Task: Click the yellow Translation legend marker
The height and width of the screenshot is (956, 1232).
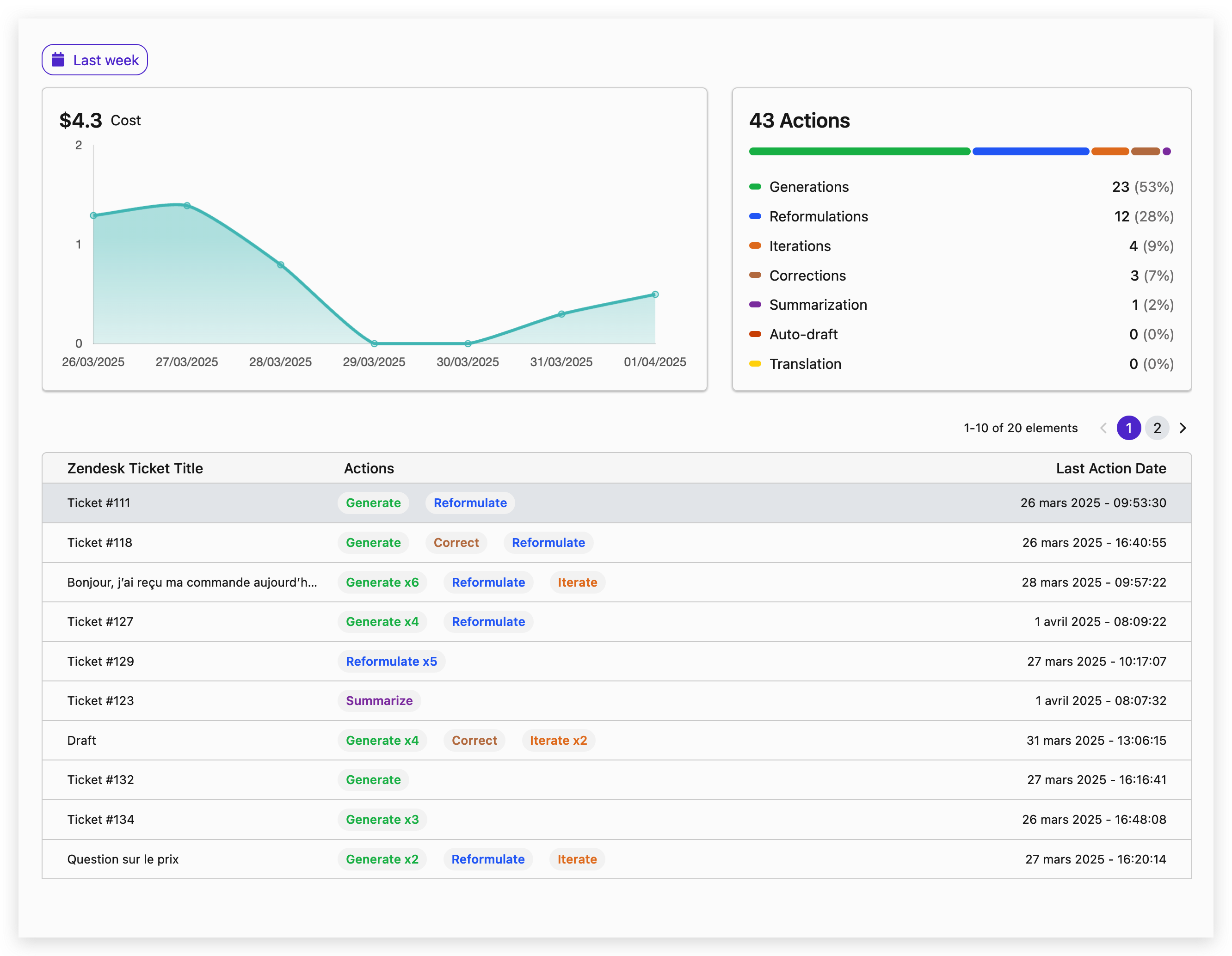Action: (755, 364)
